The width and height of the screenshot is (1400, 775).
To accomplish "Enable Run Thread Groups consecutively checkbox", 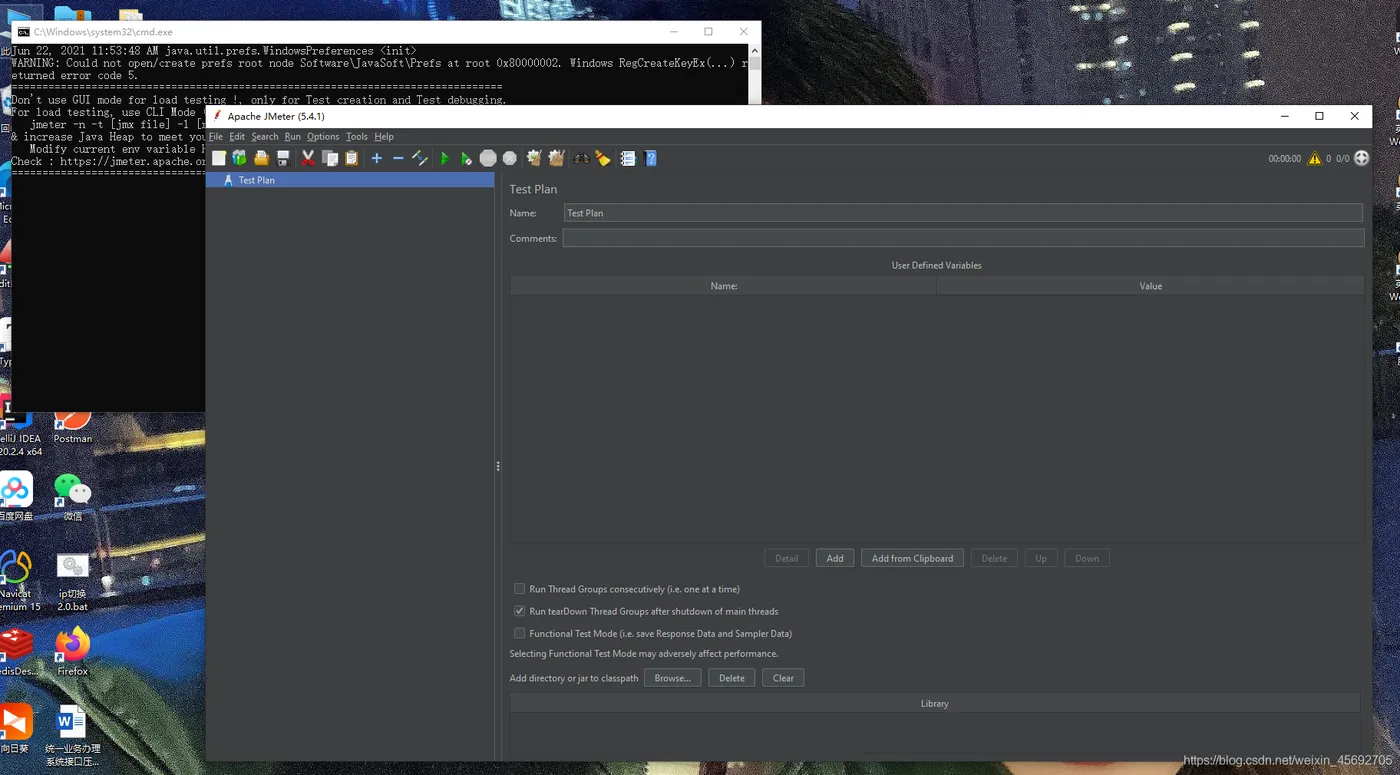I will pos(520,589).
